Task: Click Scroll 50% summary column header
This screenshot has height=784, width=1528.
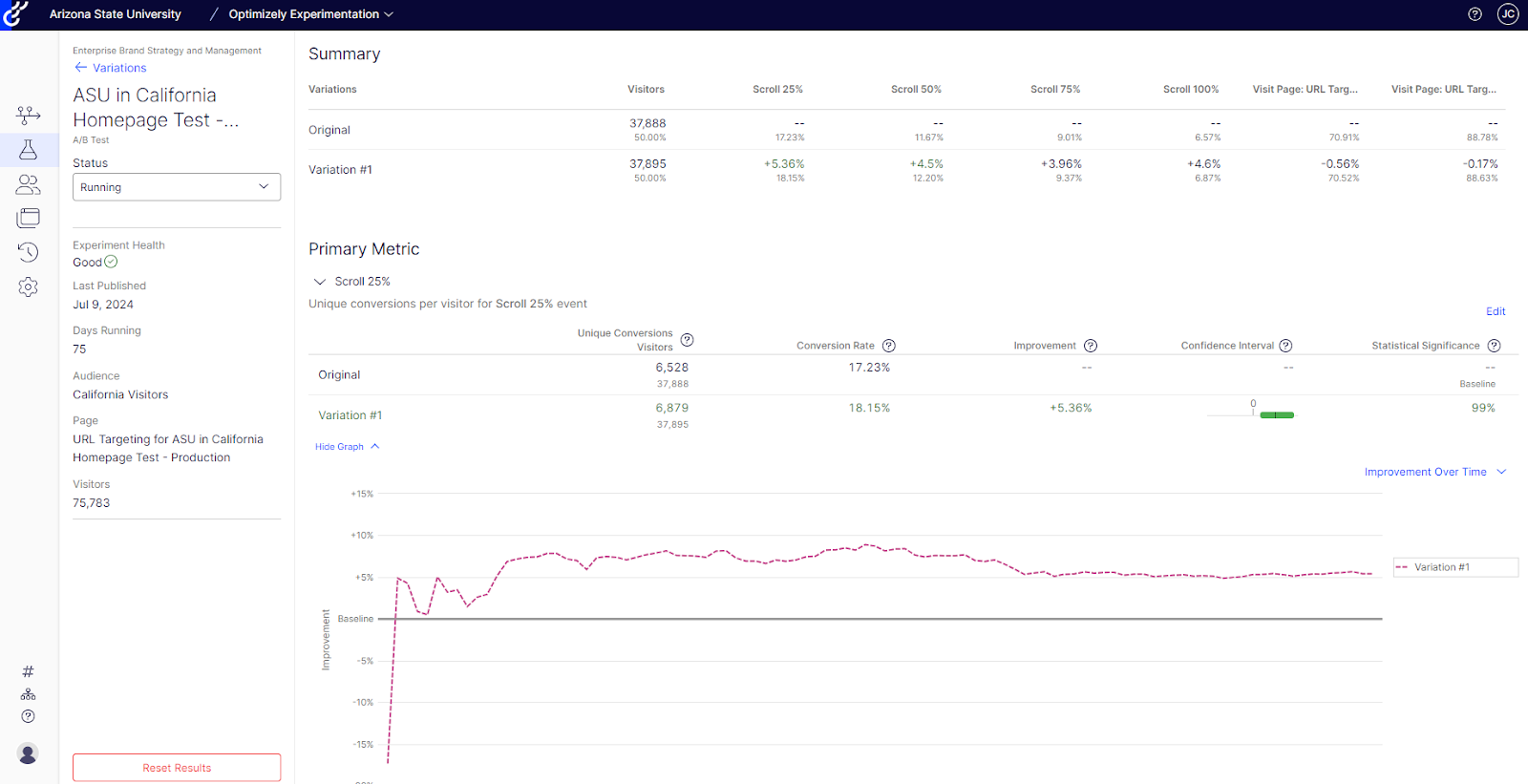Action: click(x=916, y=89)
